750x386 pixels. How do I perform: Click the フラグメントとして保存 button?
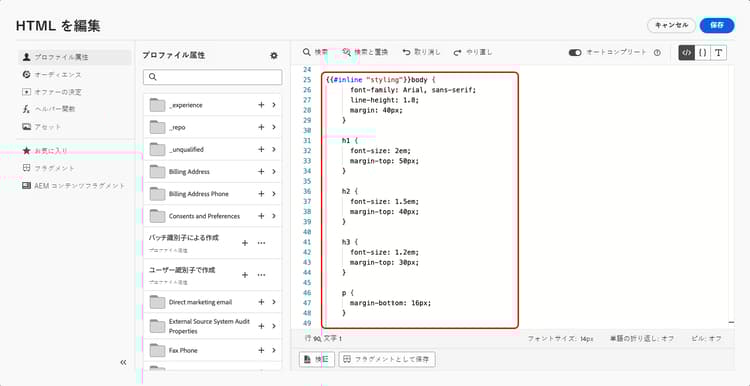pyautogui.click(x=387, y=359)
